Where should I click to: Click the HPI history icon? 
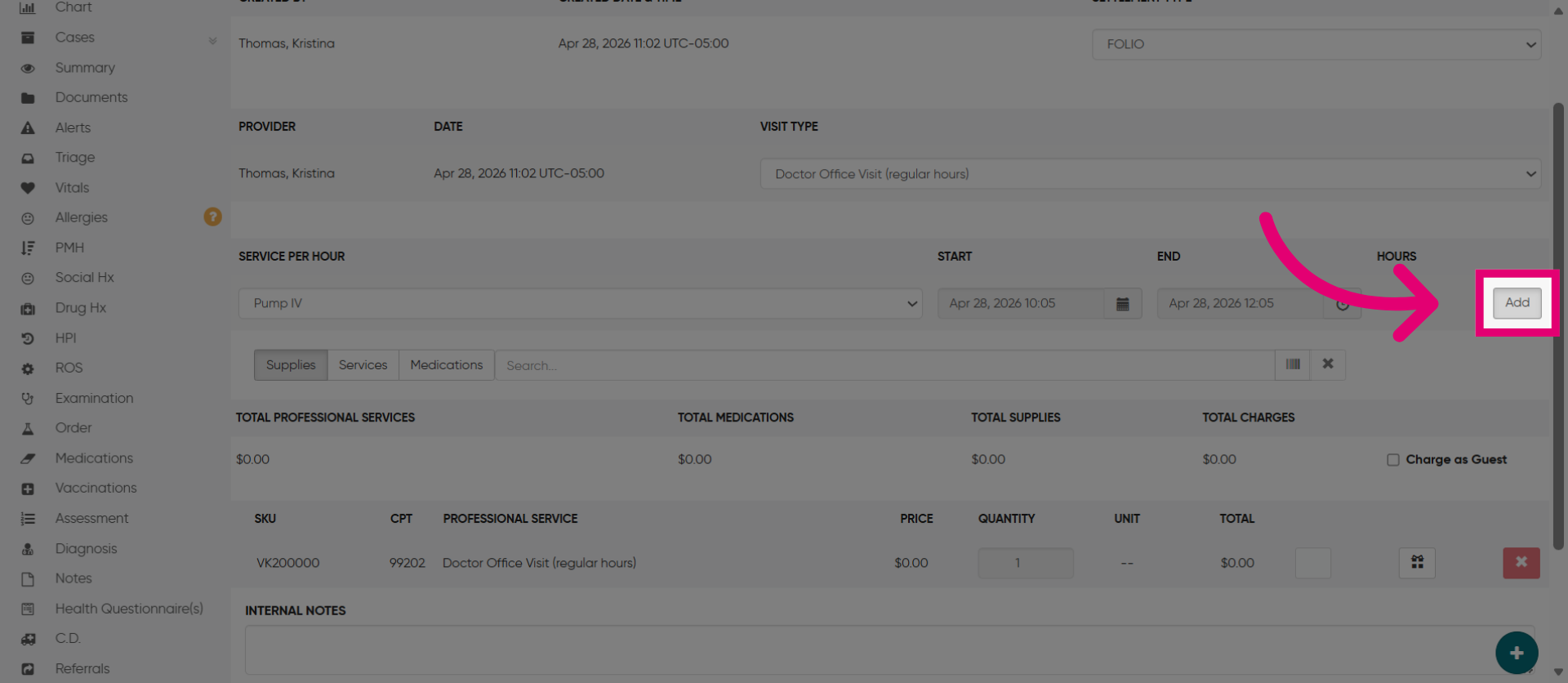click(27, 338)
